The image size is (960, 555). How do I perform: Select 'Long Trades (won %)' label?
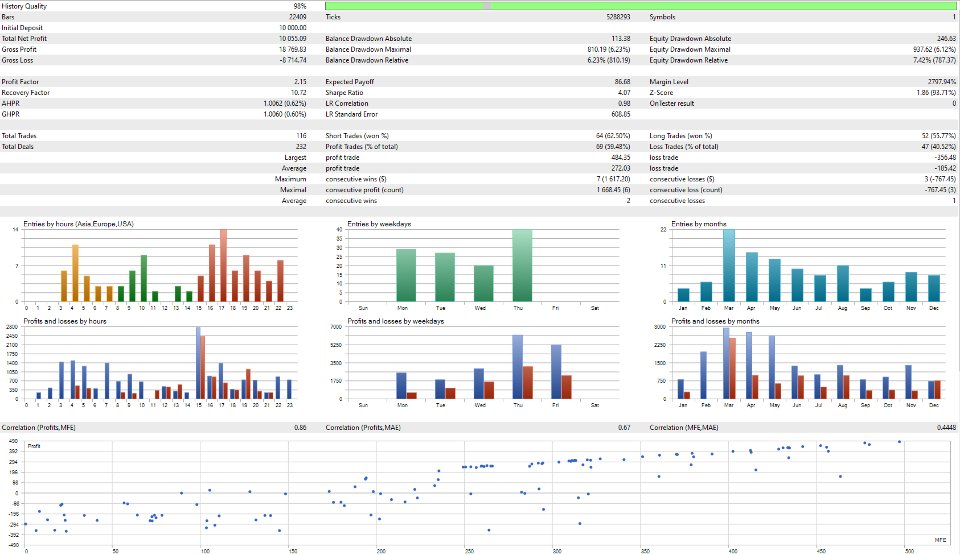pos(681,136)
